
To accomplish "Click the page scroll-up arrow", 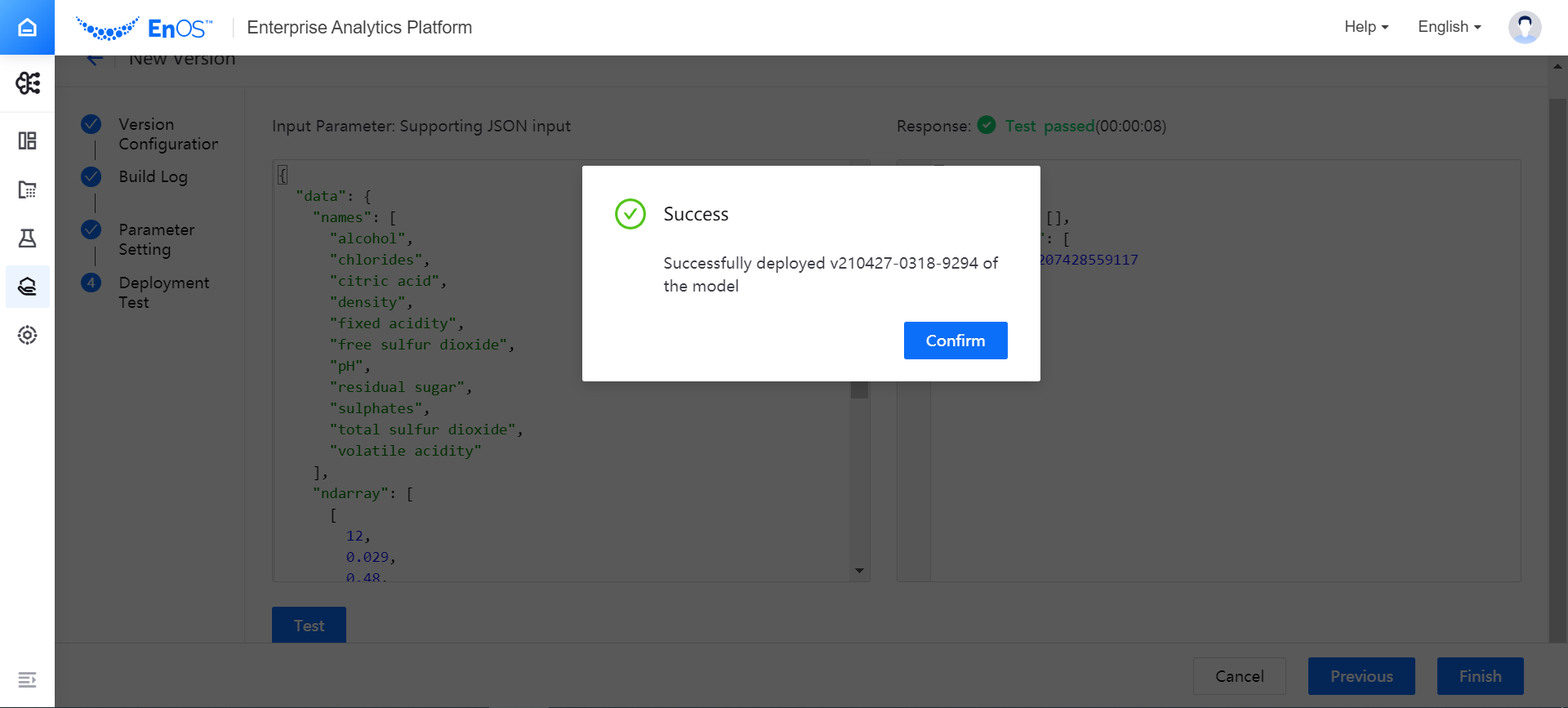I will [1557, 66].
